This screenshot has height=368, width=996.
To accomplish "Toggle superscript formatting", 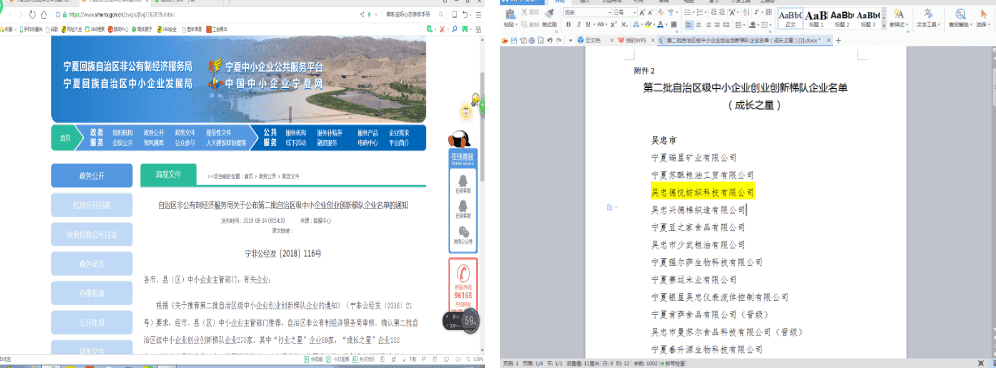I will point(613,24).
